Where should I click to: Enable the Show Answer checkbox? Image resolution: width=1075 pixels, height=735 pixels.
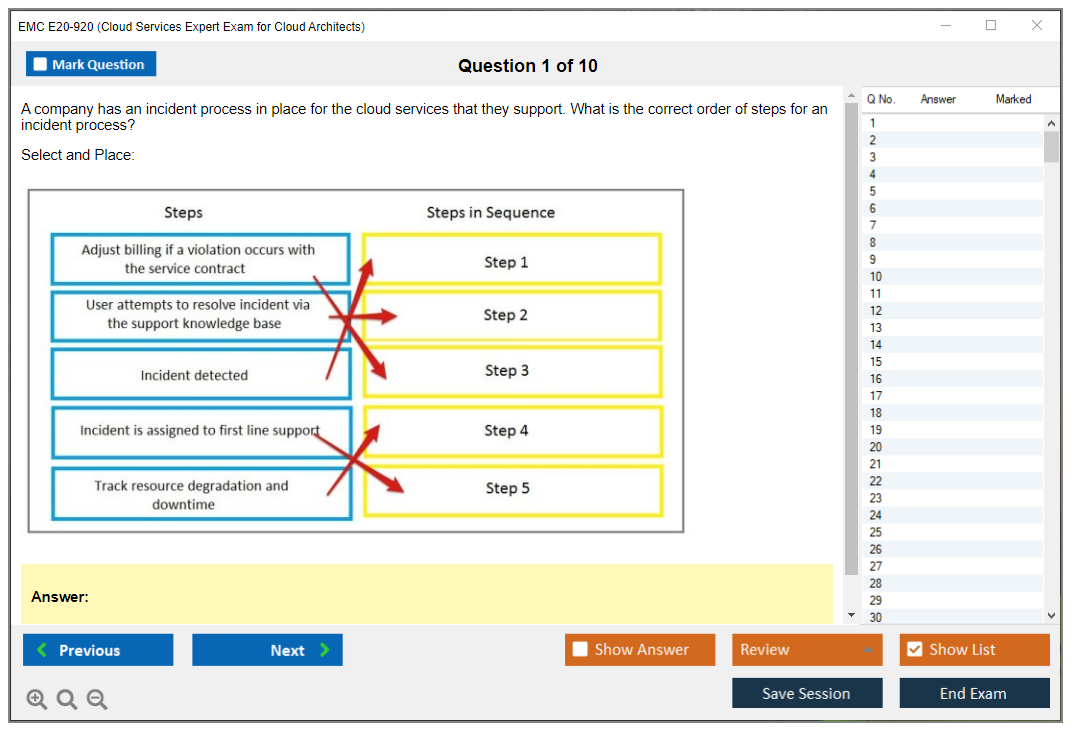point(580,650)
